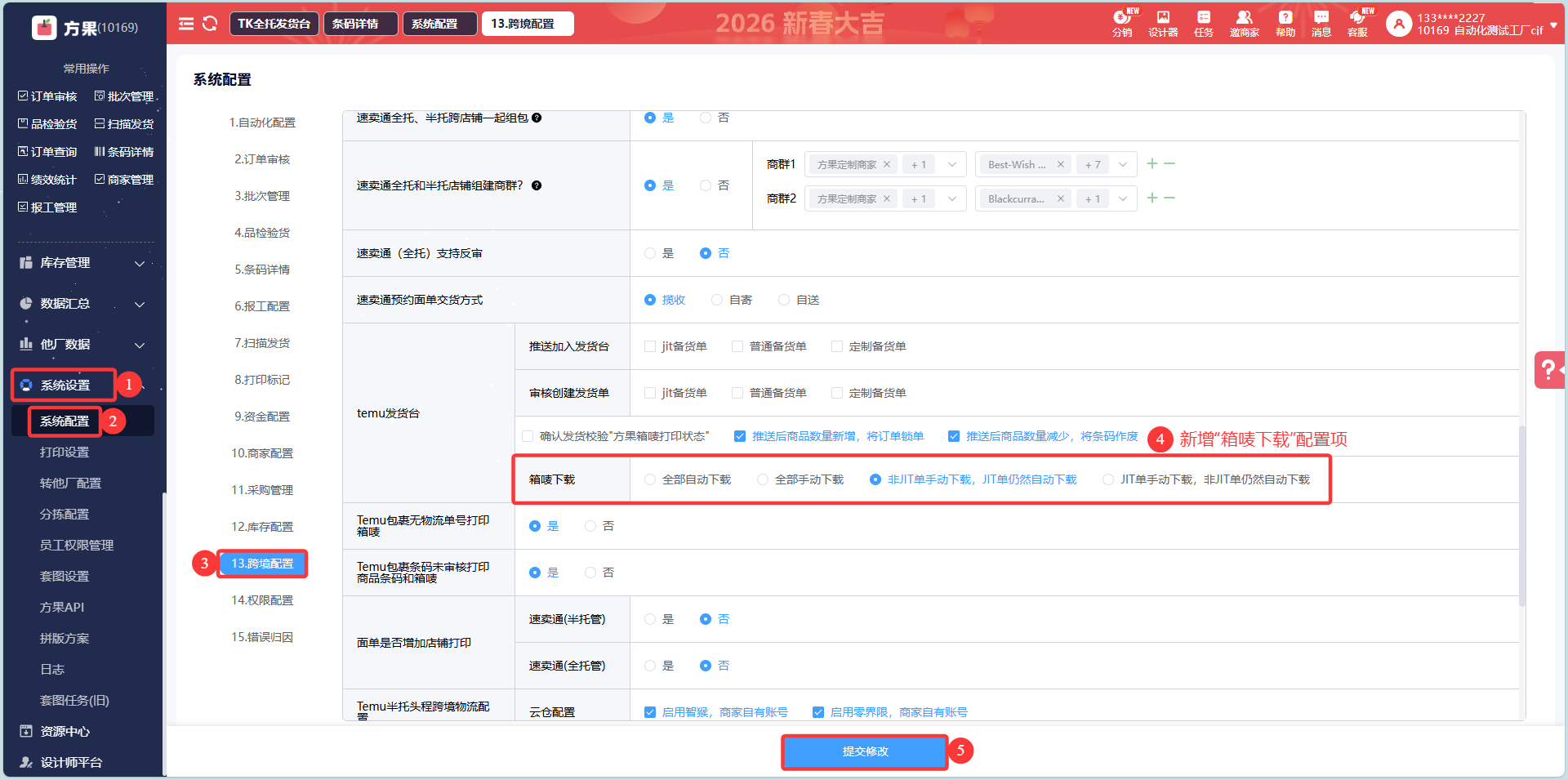Click the floating red help question icon
The height and width of the screenshot is (780, 1568).
point(1548,370)
